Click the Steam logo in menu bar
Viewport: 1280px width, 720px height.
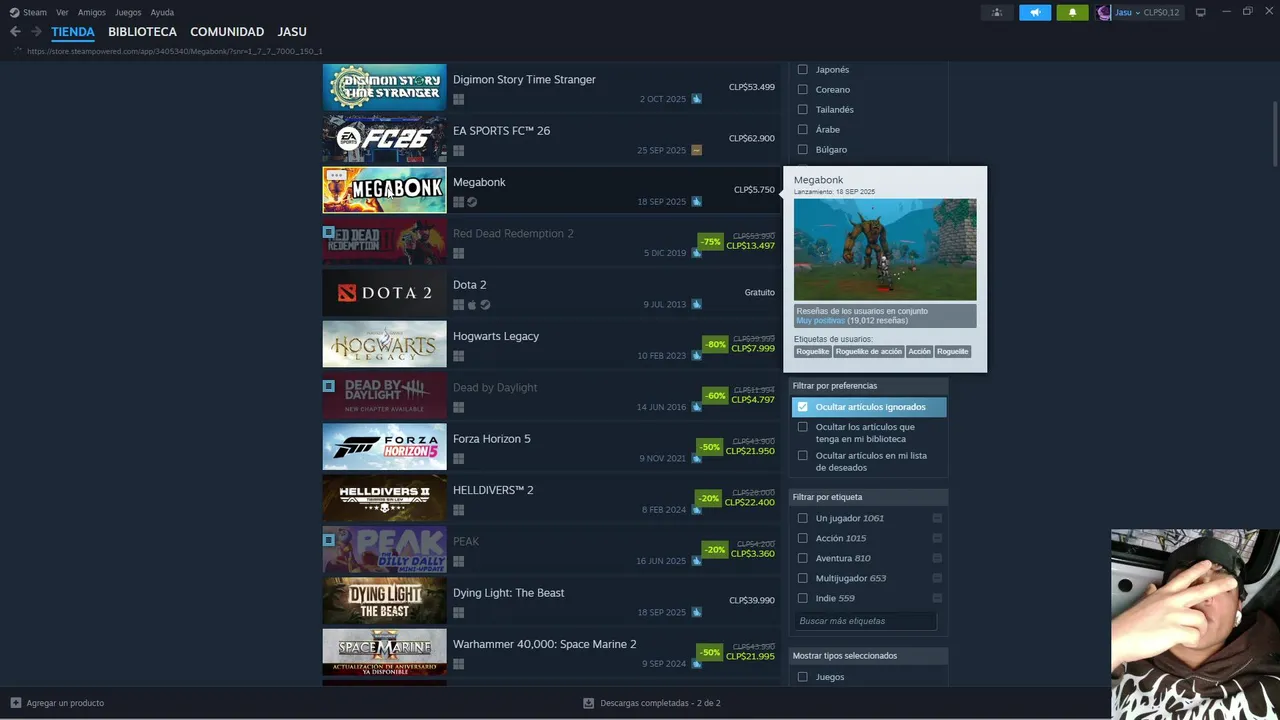click(14, 12)
